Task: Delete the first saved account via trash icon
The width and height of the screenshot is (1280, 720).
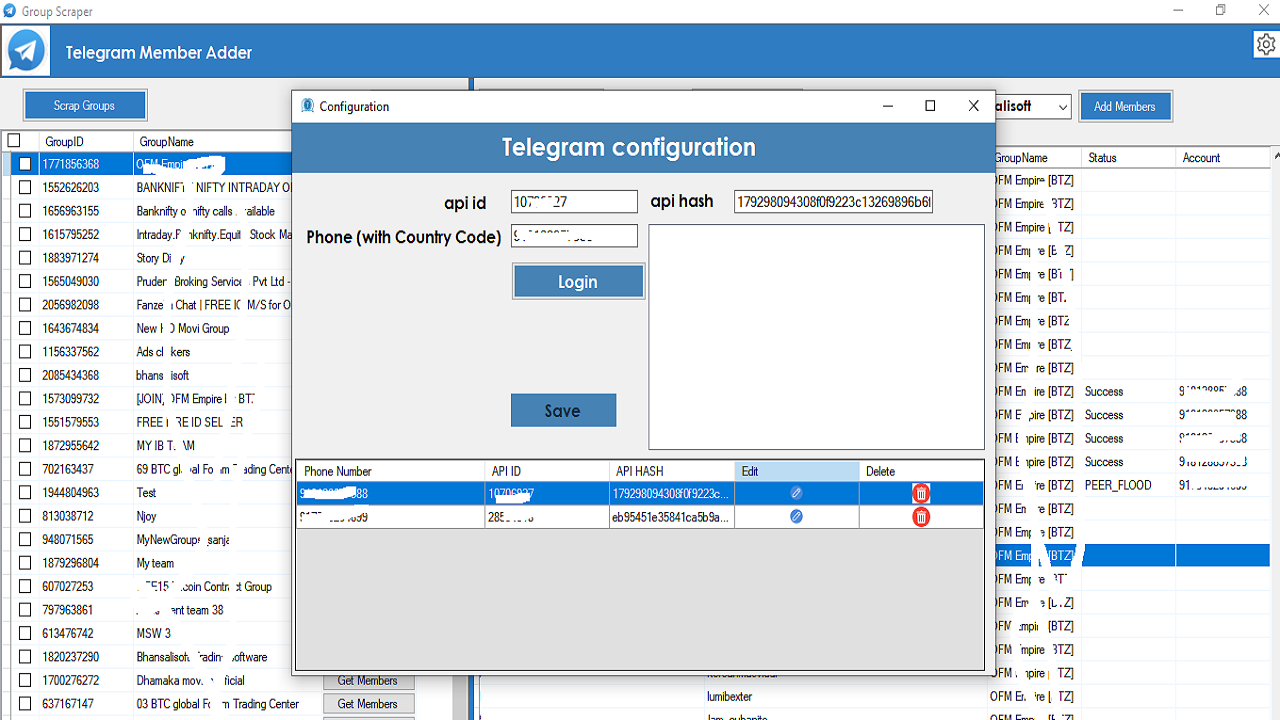Action: (x=919, y=492)
